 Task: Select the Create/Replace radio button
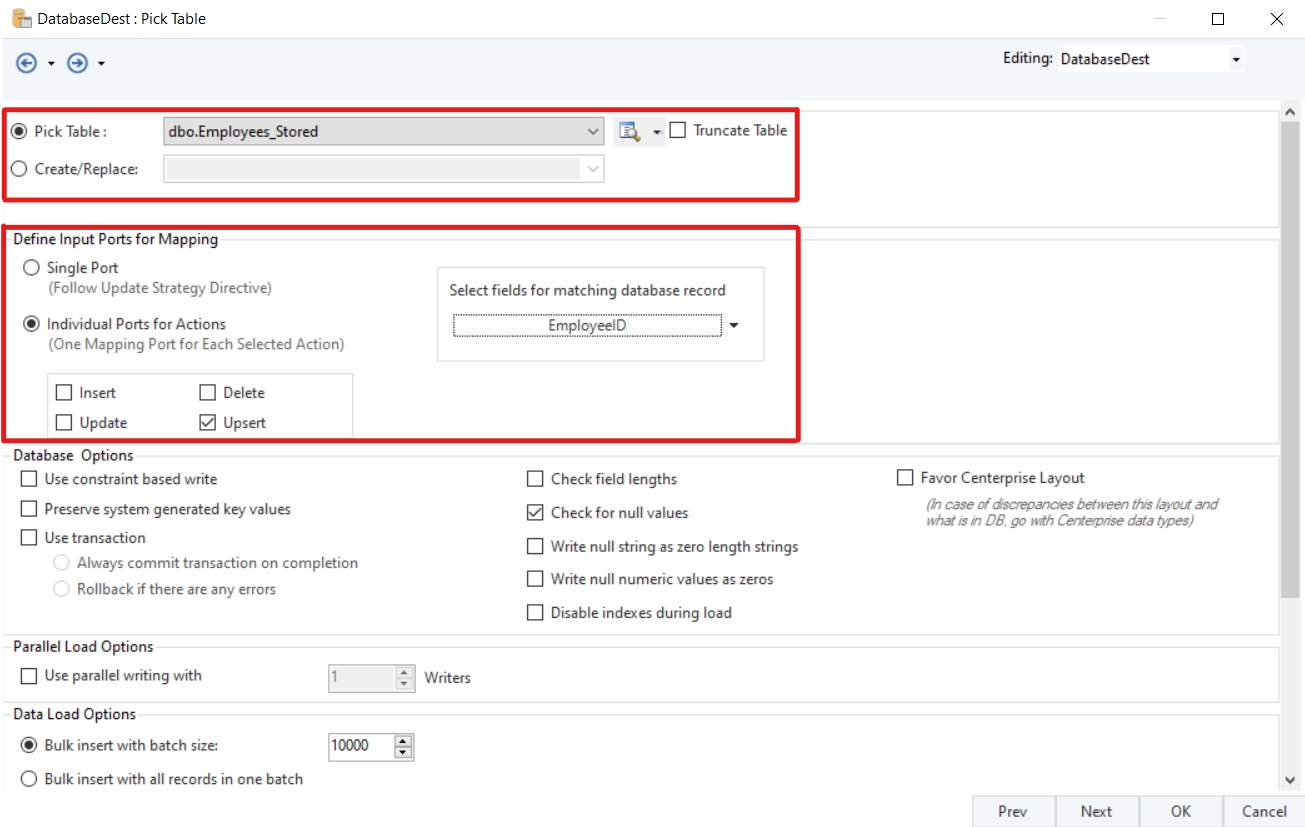[x=19, y=169]
